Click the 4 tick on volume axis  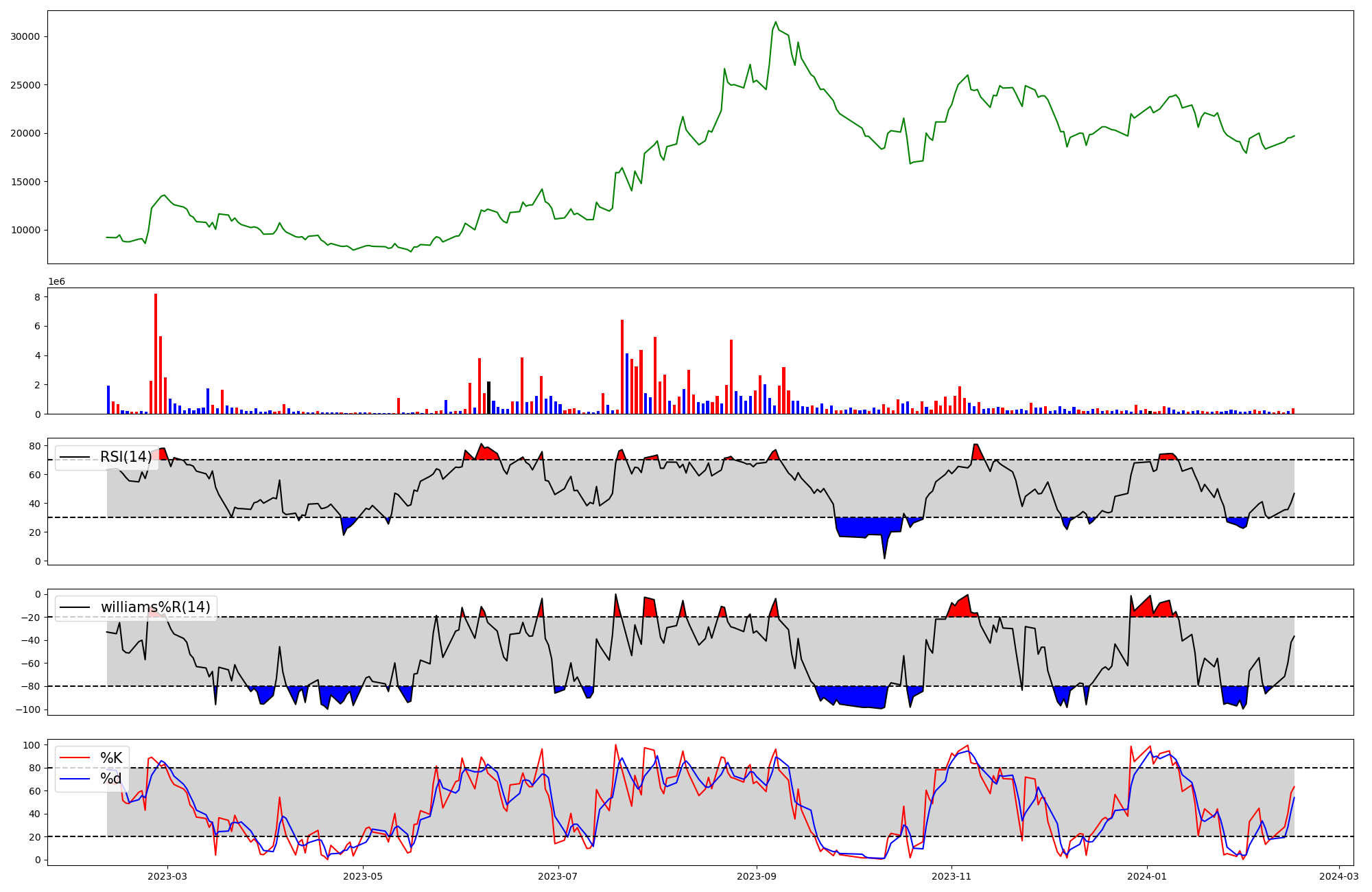[x=38, y=355]
